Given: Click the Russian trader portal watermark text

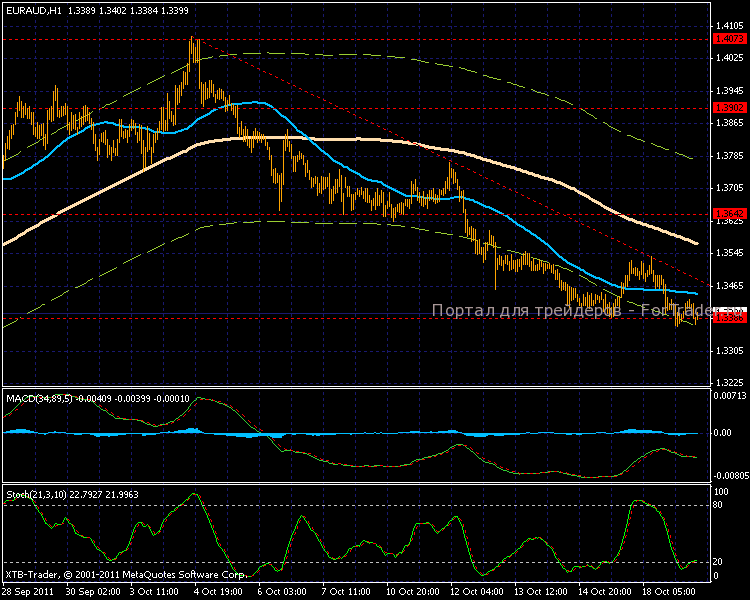Looking at the screenshot, I should 570,311.
